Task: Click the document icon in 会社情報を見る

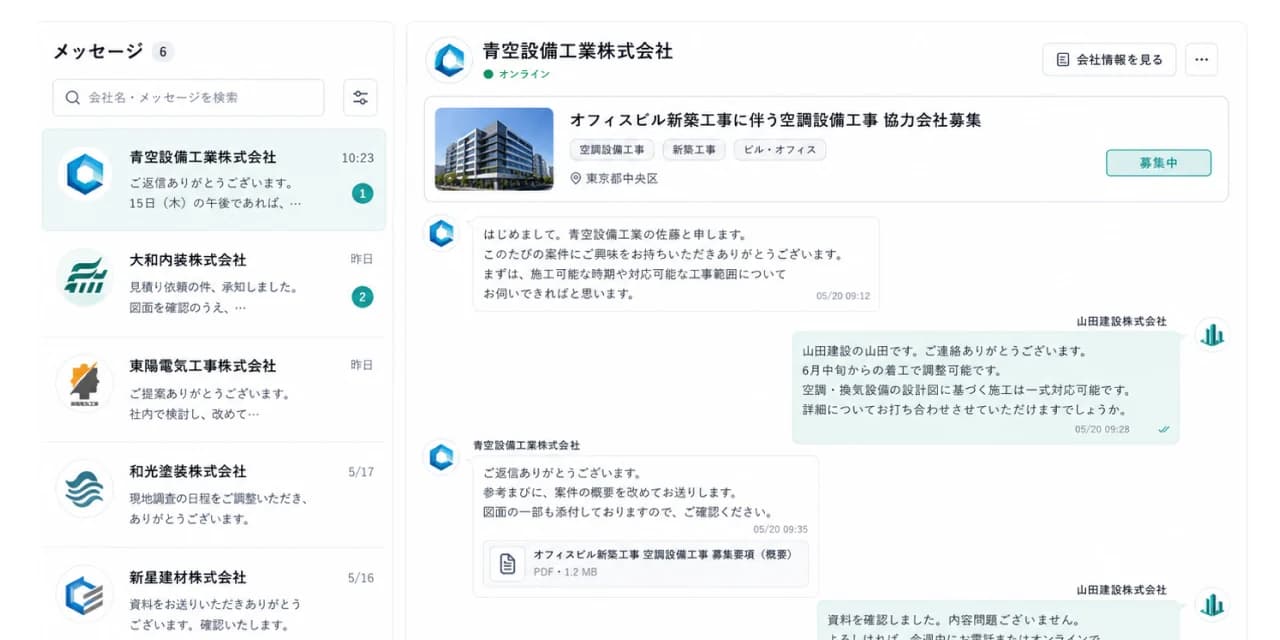Action: pos(1063,60)
